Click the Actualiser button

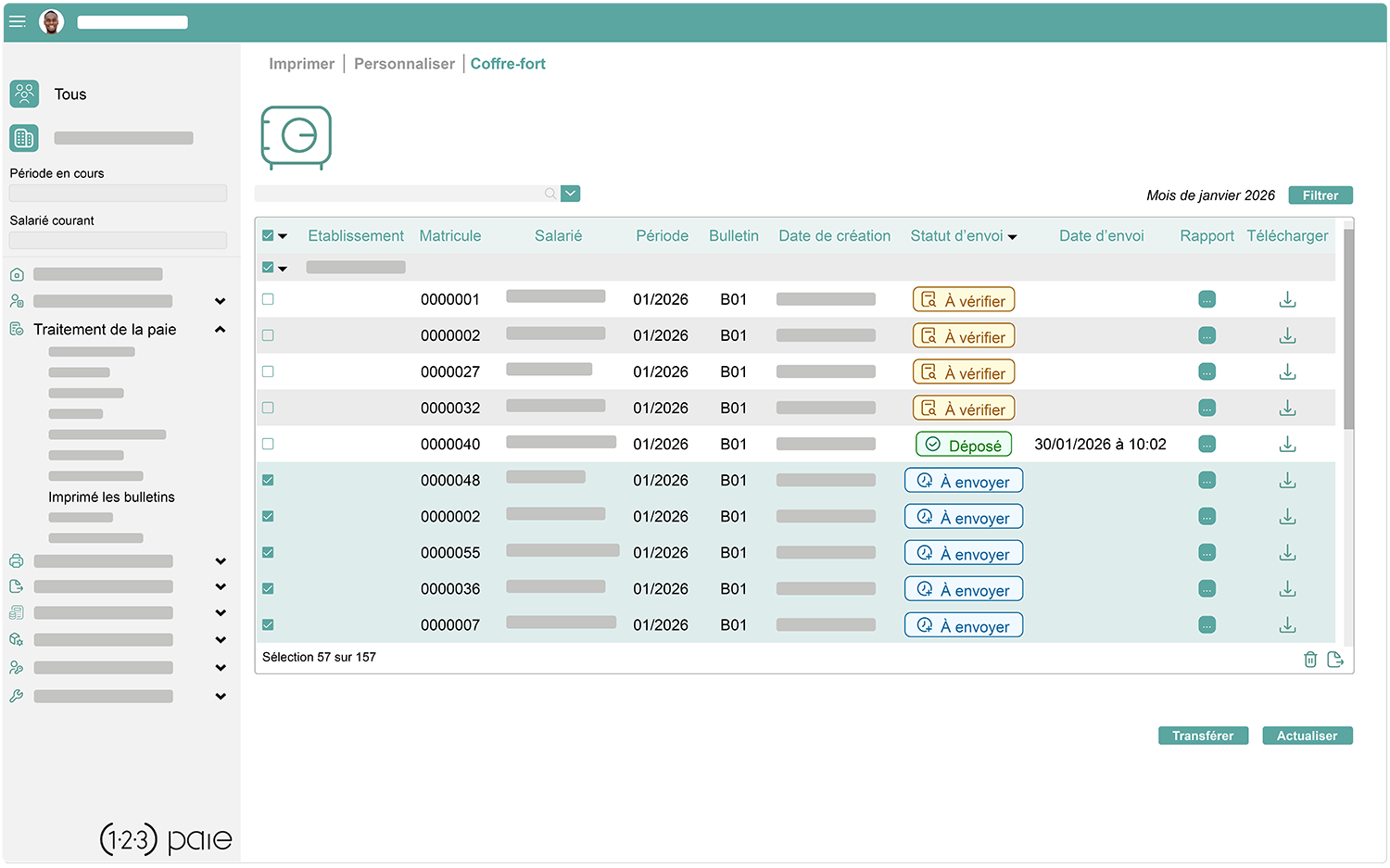[x=1307, y=735]
